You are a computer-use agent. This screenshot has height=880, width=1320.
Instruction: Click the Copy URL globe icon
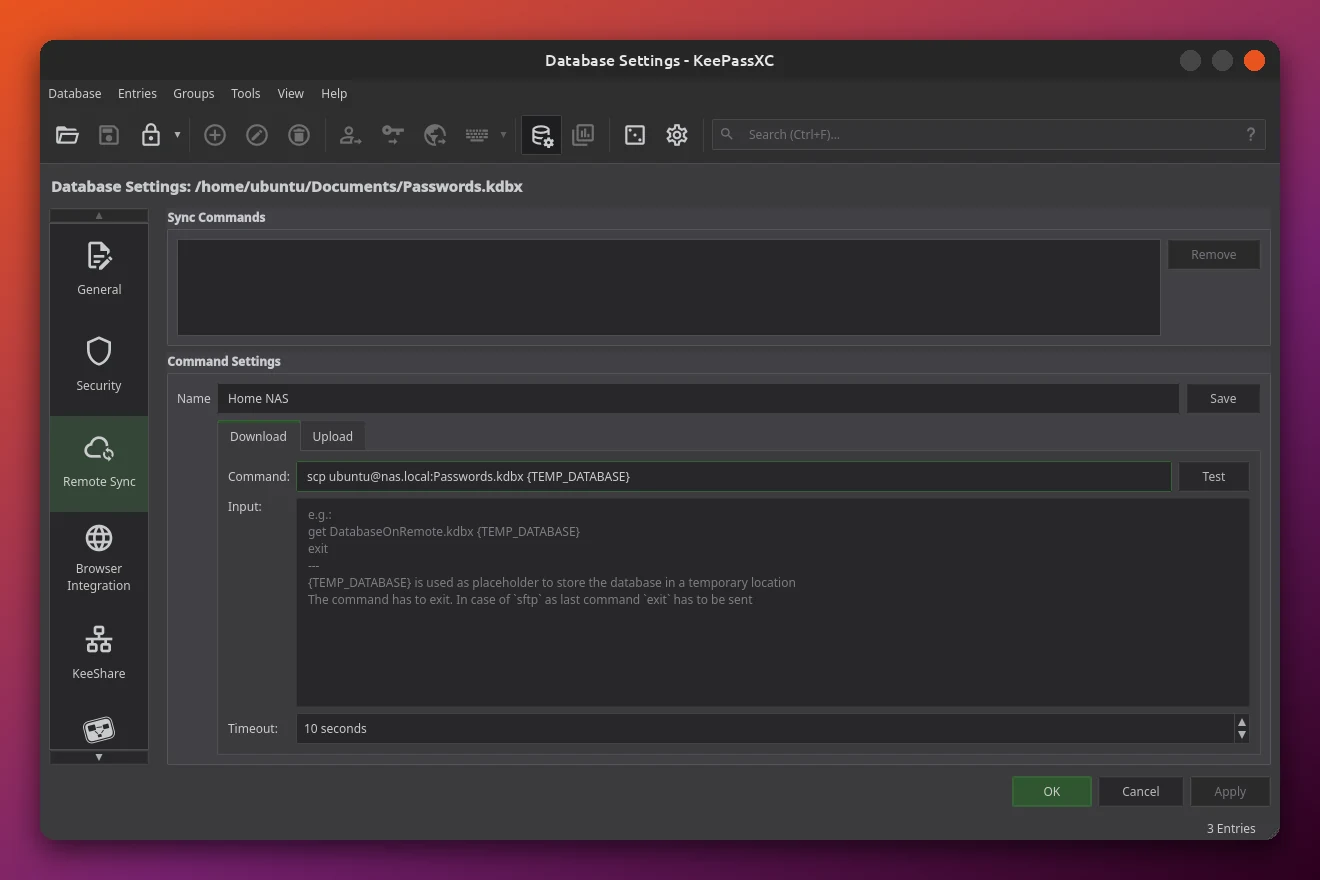pos(435,135)
